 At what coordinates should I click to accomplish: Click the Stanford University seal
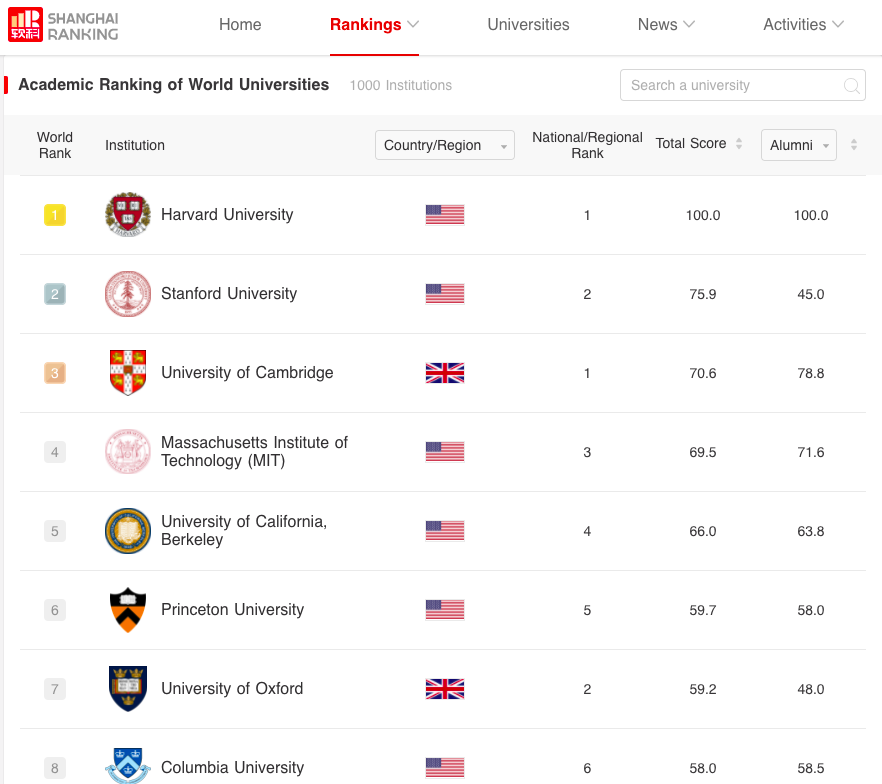tap(127, 293)
